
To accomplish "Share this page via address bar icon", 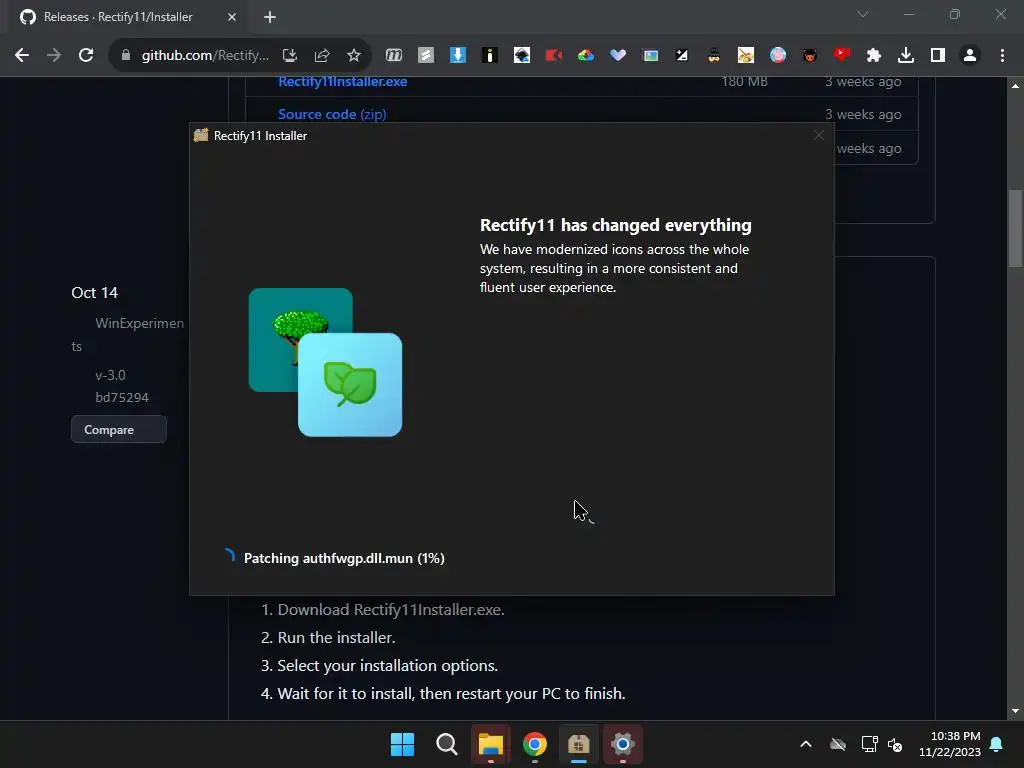I will (322, 56).
